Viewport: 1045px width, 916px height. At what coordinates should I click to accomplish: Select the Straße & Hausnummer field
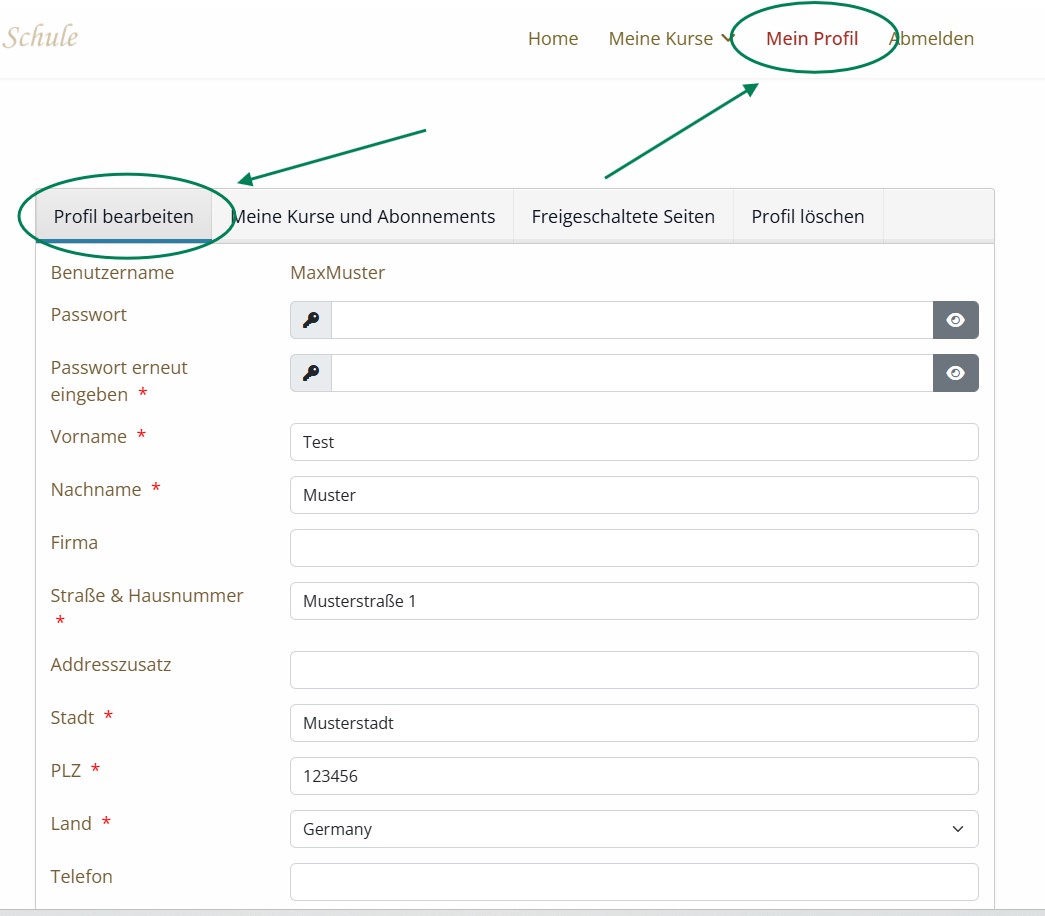pos(633,601)
